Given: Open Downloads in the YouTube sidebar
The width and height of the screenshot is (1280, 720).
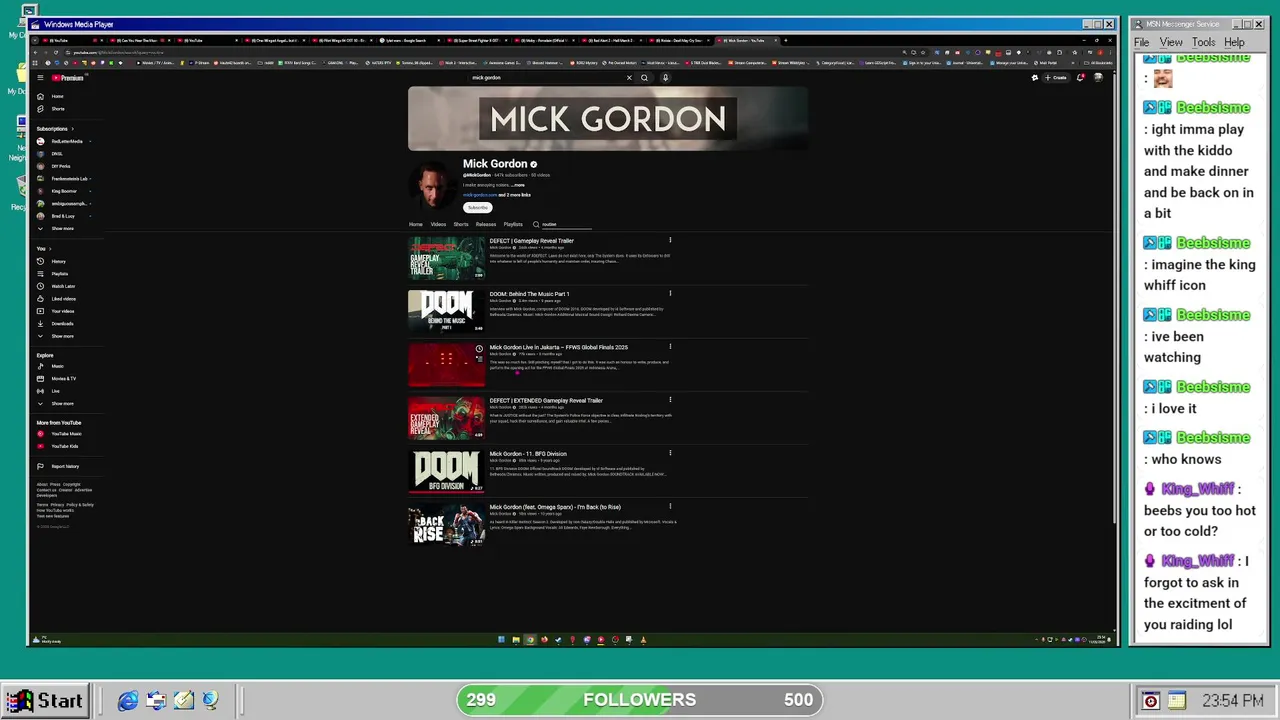Looking at the screenshot, I should pos(62,323).
